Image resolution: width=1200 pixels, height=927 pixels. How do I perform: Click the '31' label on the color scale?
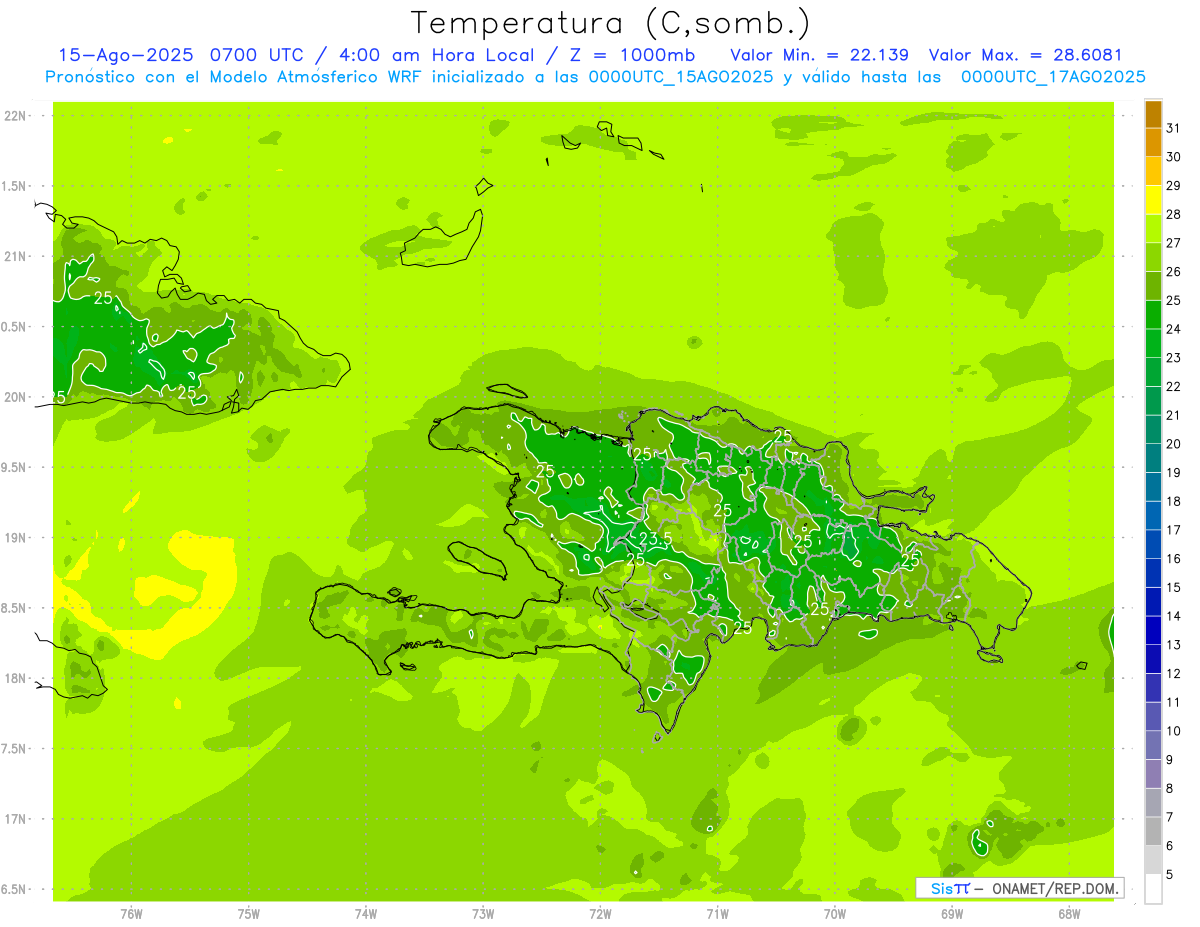pos(1174,128)
